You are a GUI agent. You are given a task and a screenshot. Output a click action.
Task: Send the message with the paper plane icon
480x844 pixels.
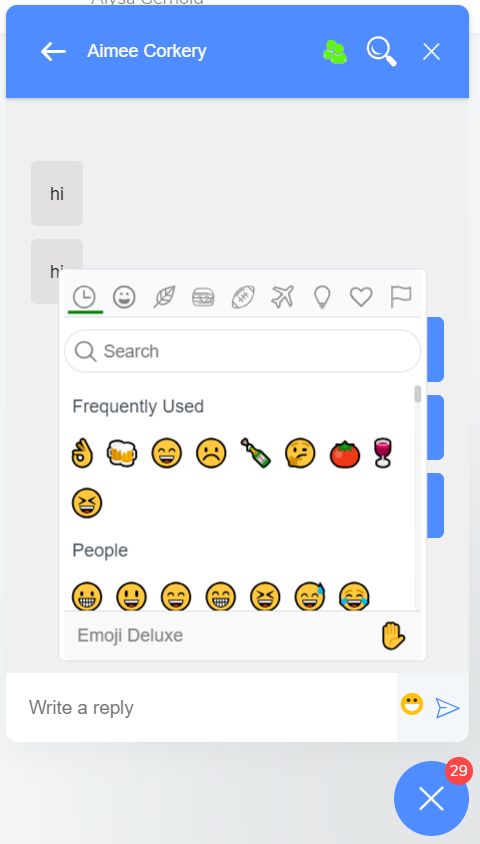pos(447,708)
